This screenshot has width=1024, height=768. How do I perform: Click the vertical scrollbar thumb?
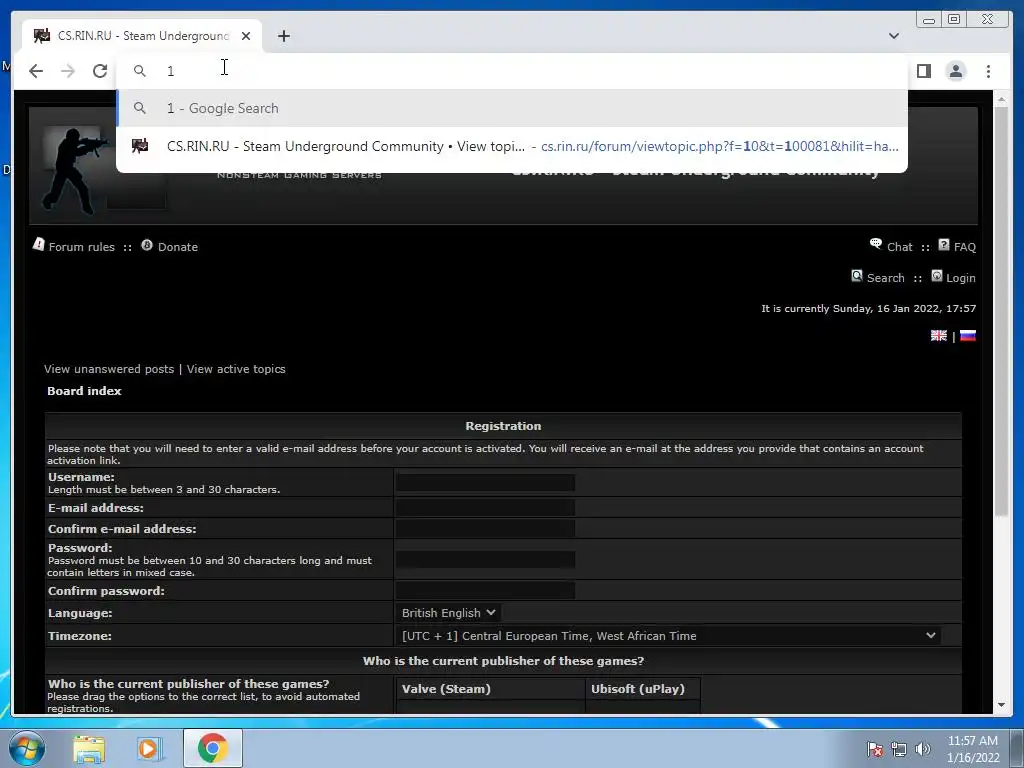click(x=1001, y=312)
